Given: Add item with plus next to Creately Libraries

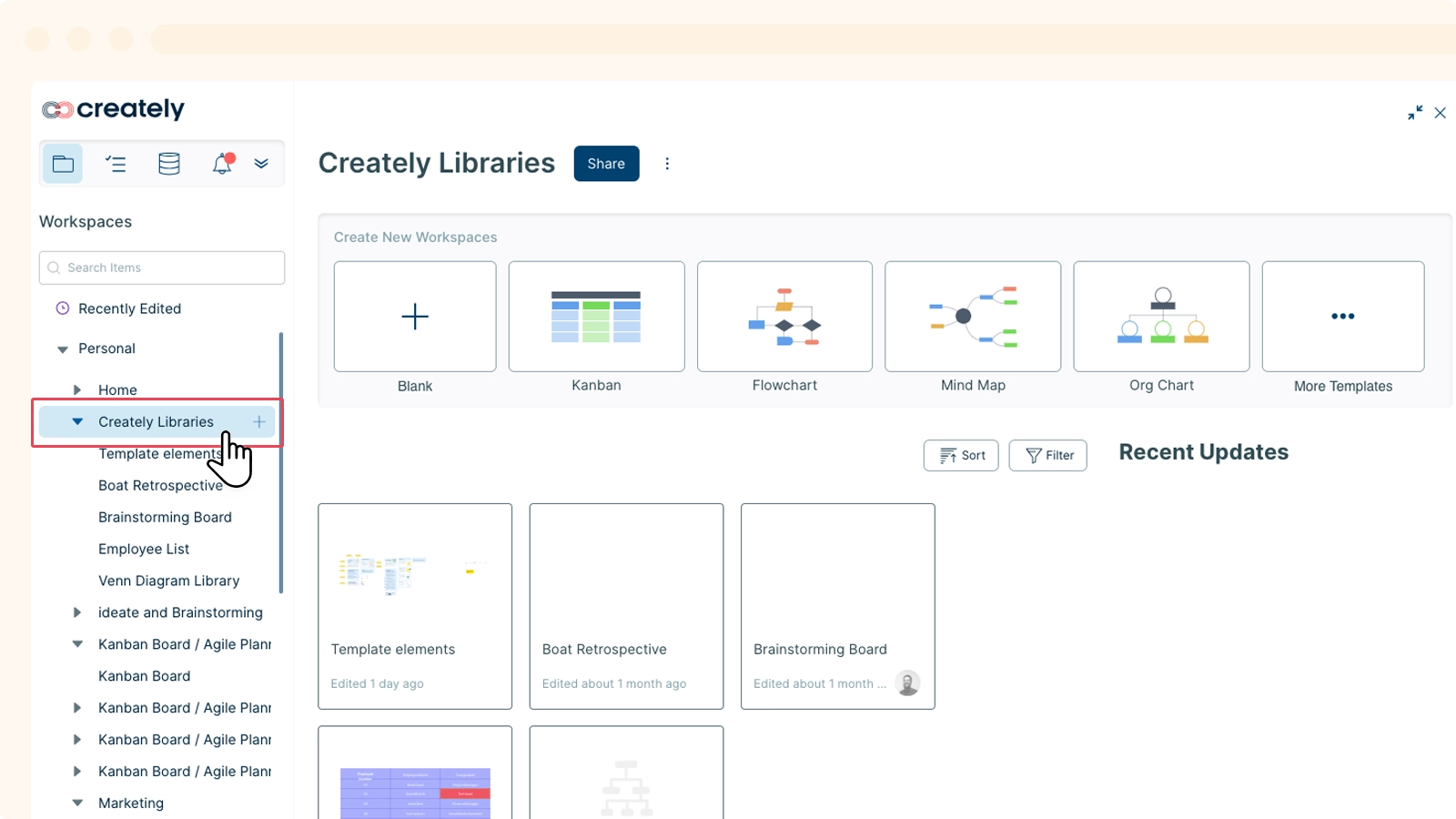Looking at the screenshot, I should 259,421.
